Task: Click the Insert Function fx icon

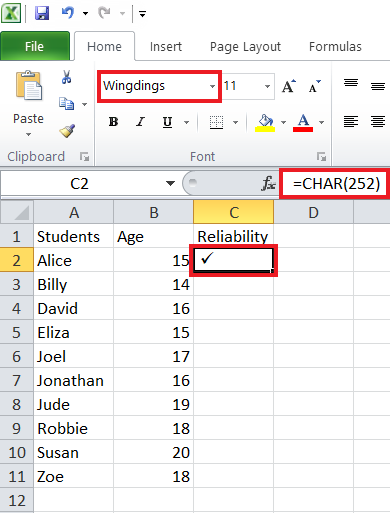Action: point(268,183)
